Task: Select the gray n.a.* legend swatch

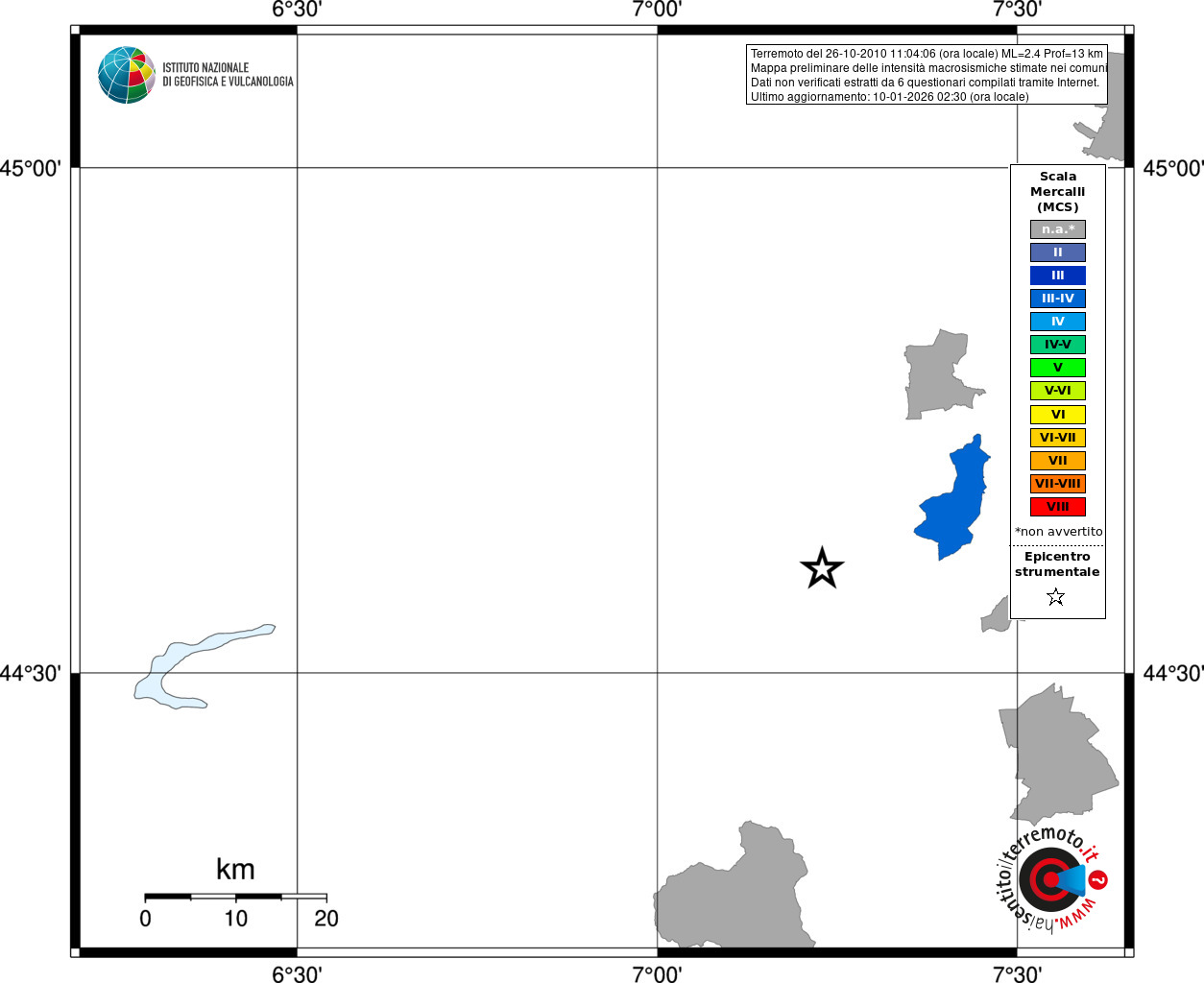Action: [x=1058, y=229]
